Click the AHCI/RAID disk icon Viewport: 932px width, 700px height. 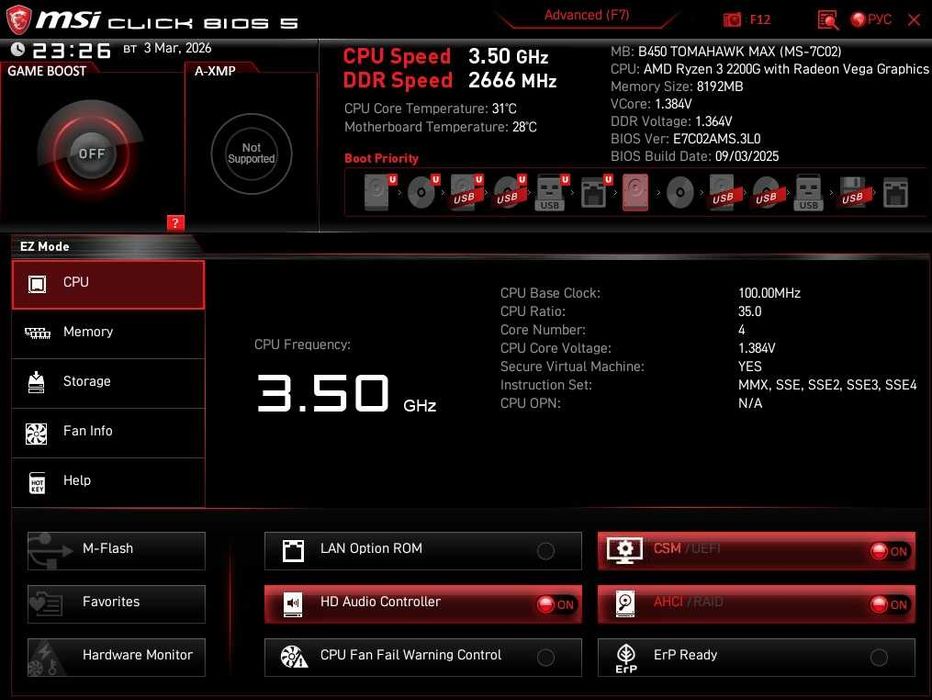(625, 604)
